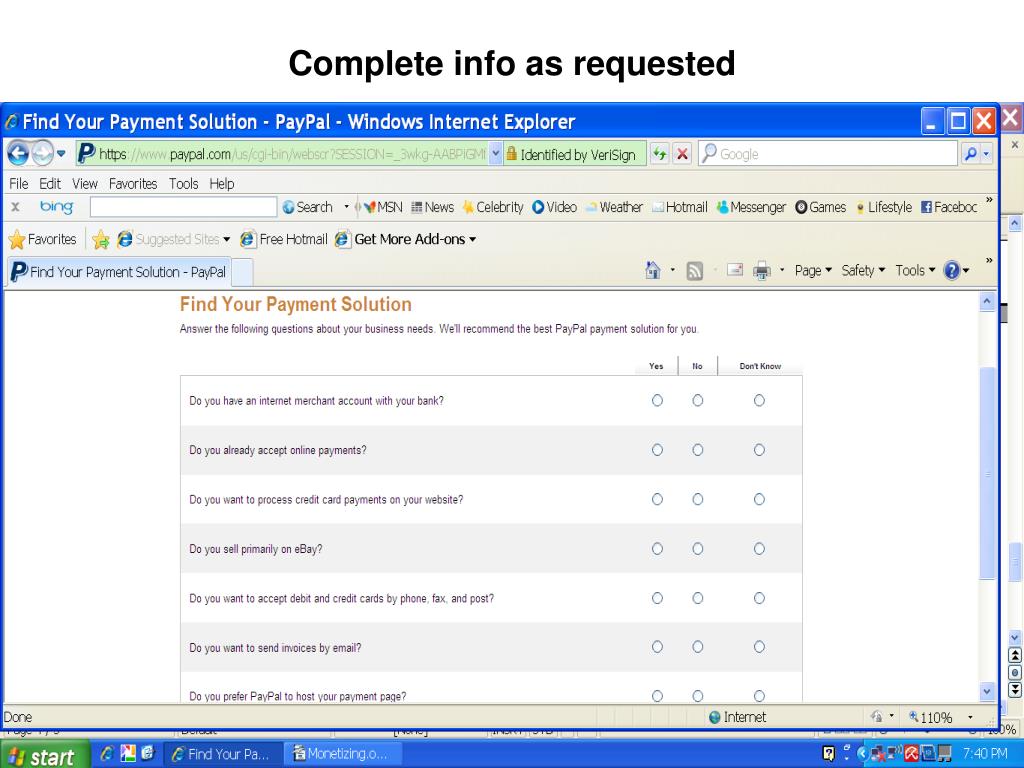The width and height of the screenshot is (1024, 768).
Task: Open the Page dropdown in command bar
Action: (x=813, y=270)
